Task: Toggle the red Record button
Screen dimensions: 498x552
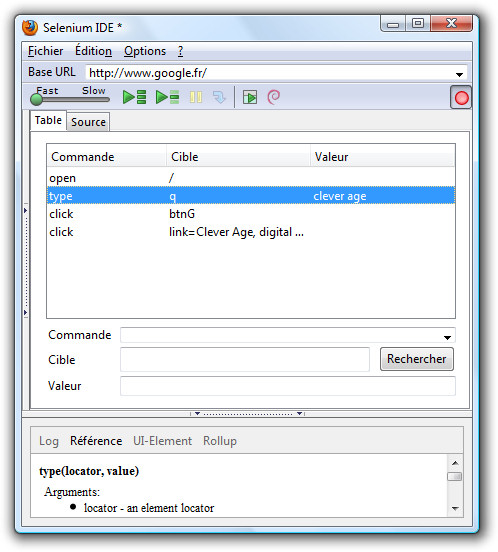Action: pyautogui.click(x=461, y=98)
